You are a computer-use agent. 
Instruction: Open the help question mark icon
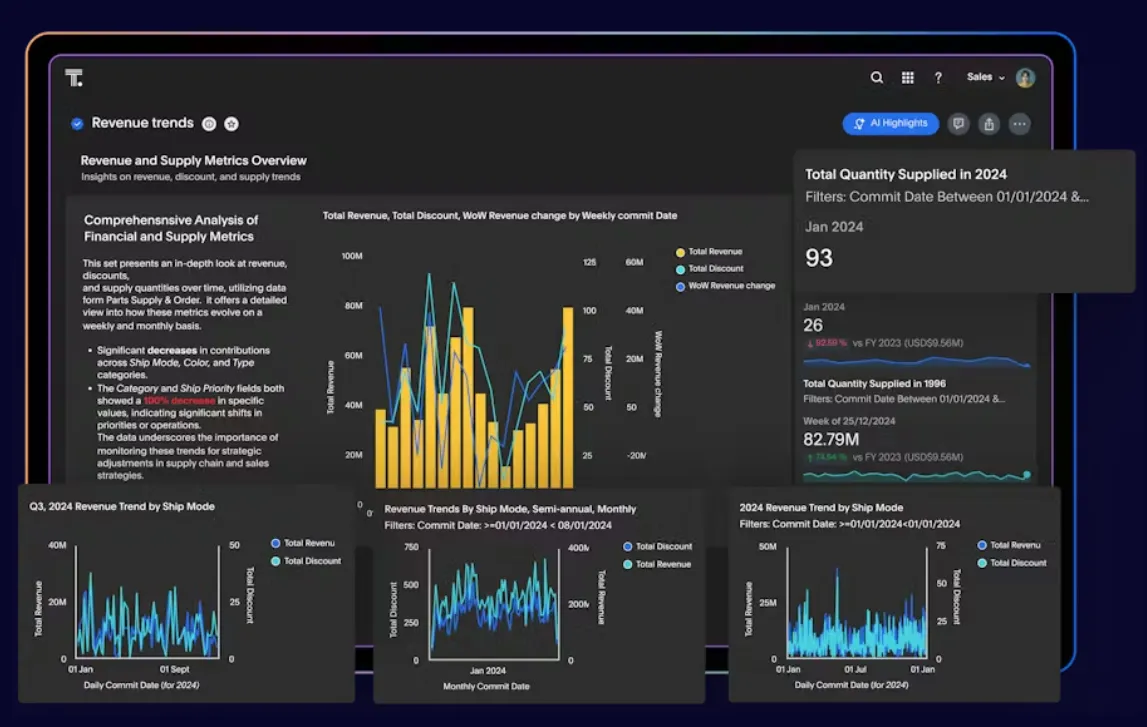(x=938, y=78)
